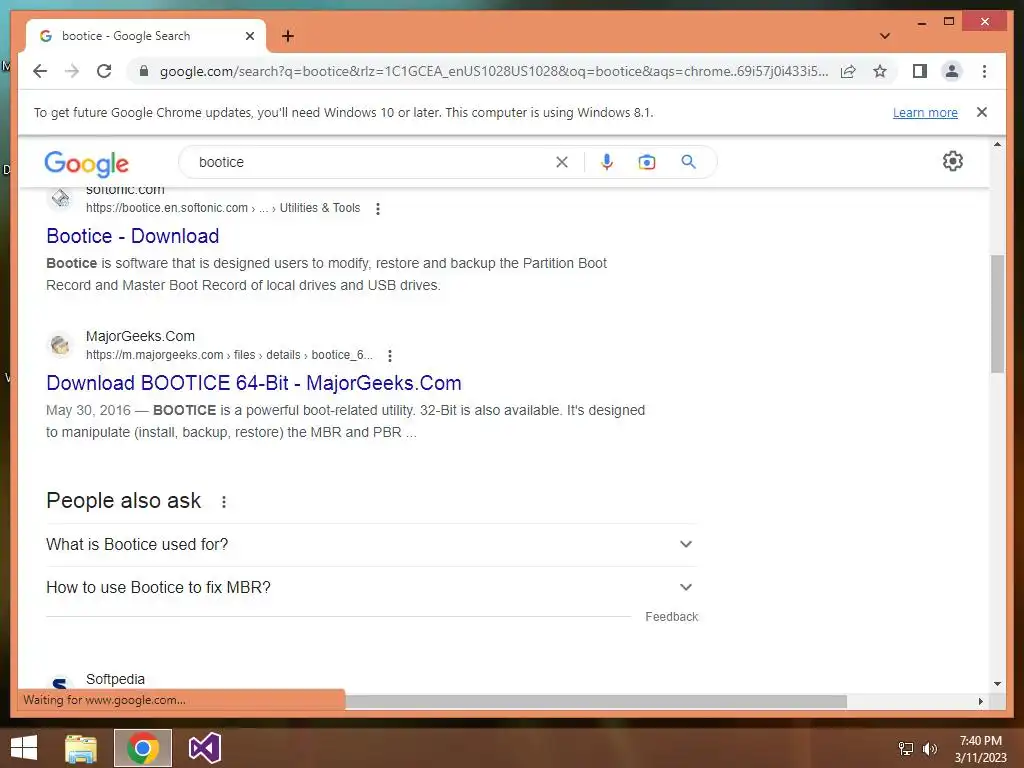Click Softpedia result site name
The width and height of the screenshot is (1024, 768).
click(115, 679)
